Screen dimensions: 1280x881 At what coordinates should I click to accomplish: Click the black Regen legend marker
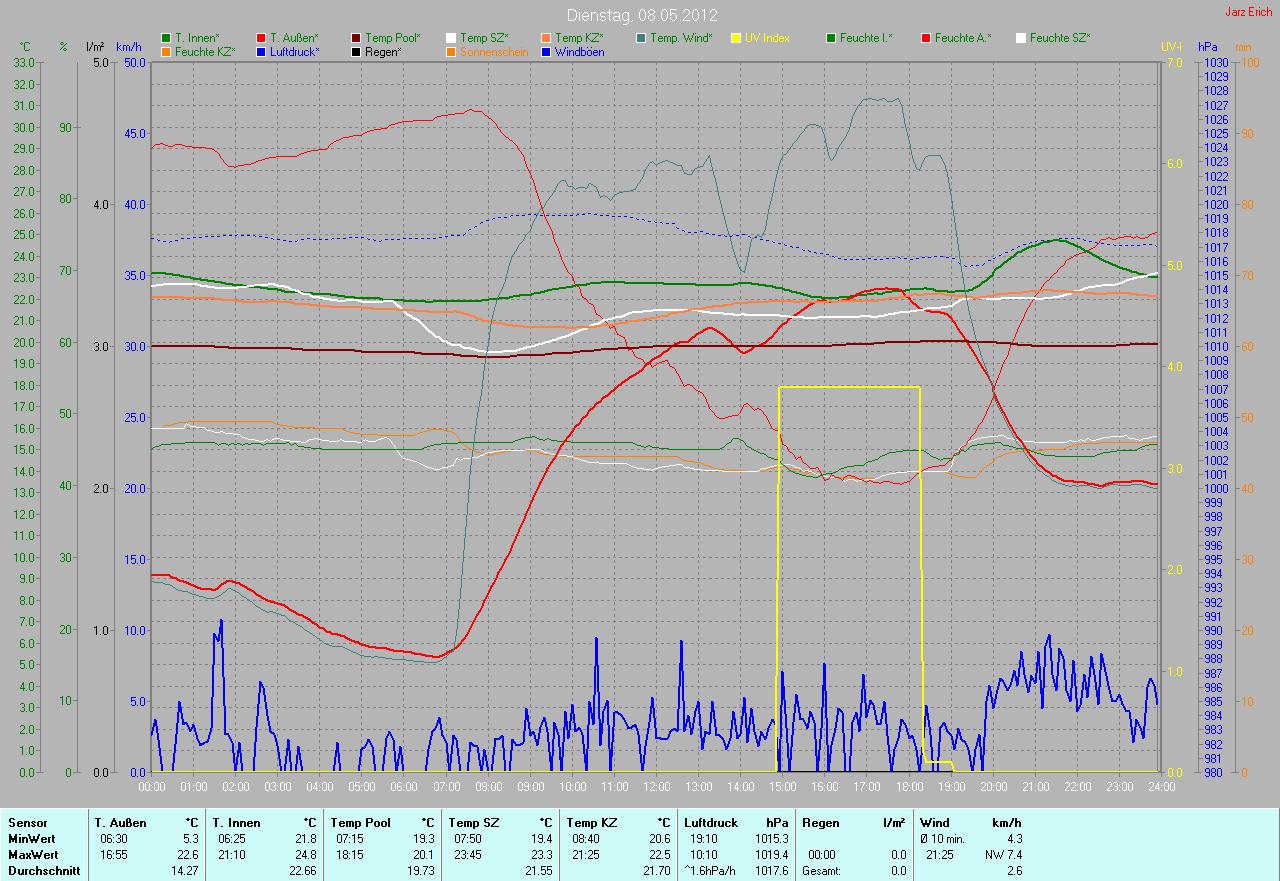pyautogui.click(x=356, y=52)
